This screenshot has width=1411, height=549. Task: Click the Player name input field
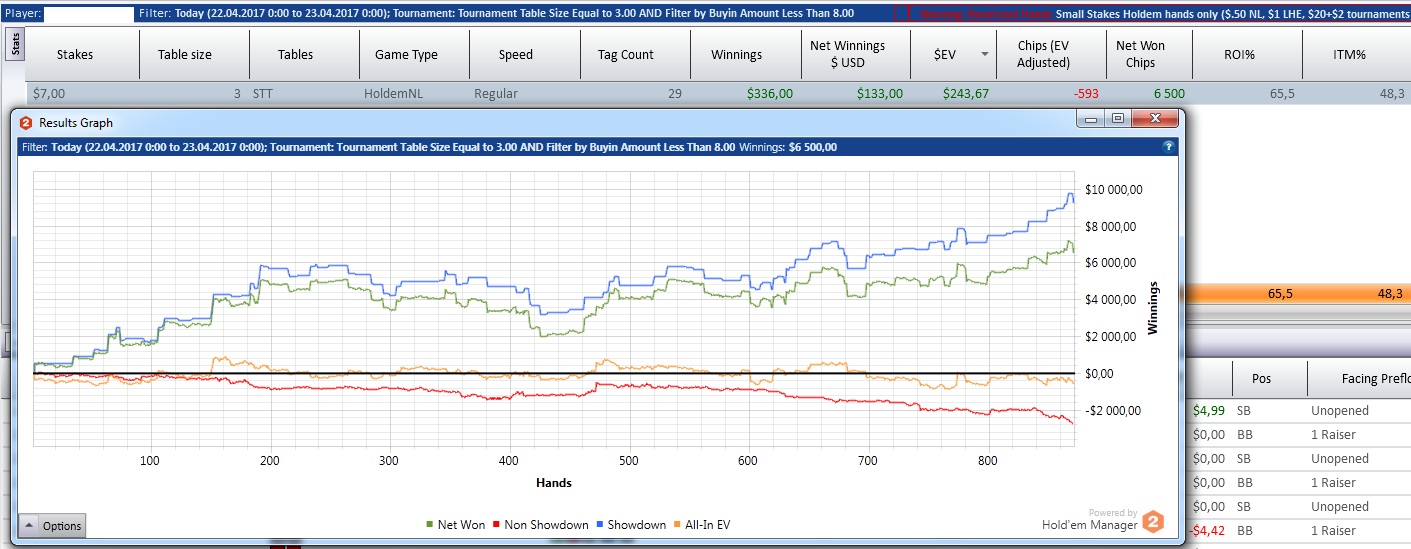tap(90, 15)
